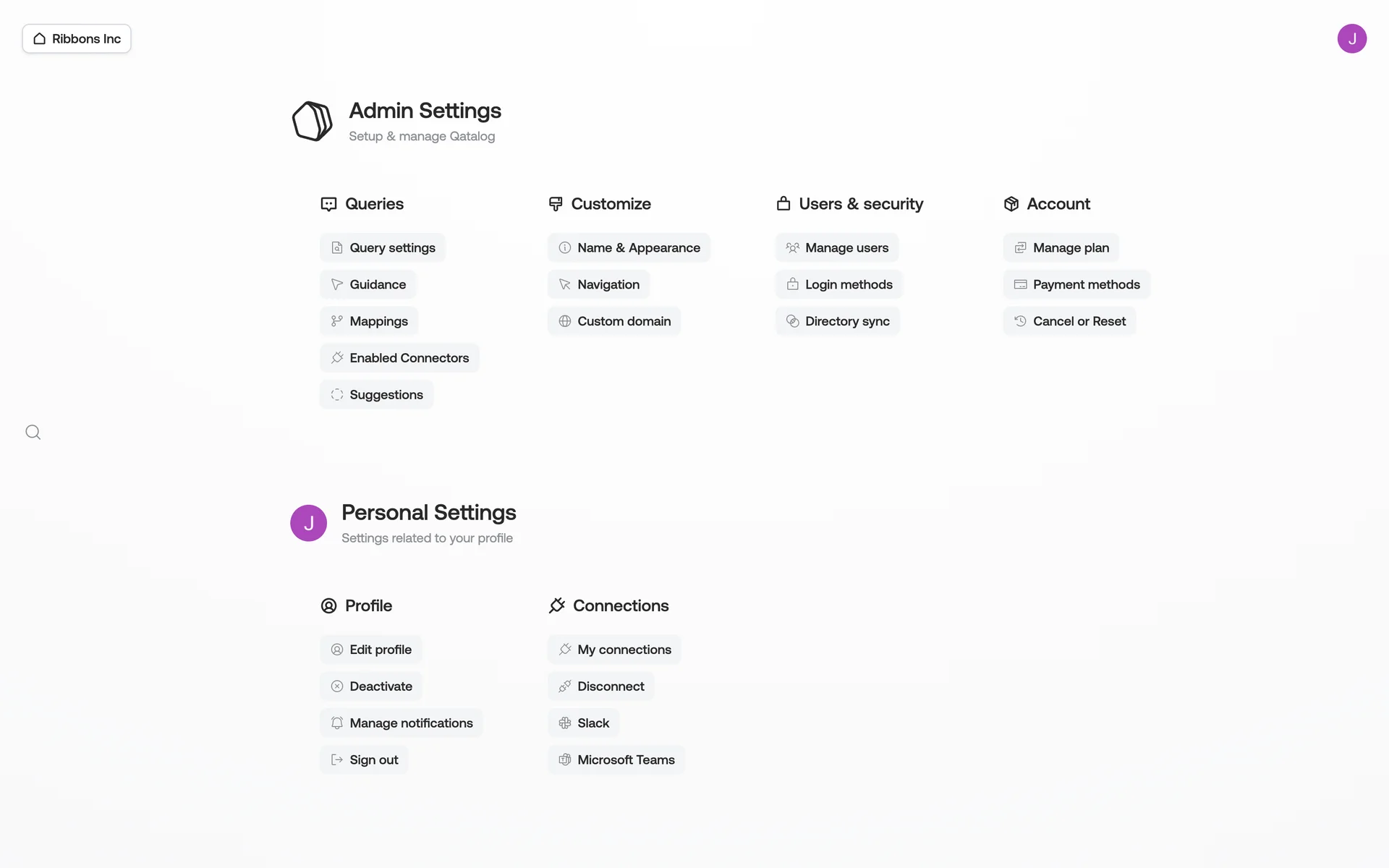Viewport: 1389px width, 868px height.
Task: Click the Users & security lock icon
Action: (x=783, y=204)
